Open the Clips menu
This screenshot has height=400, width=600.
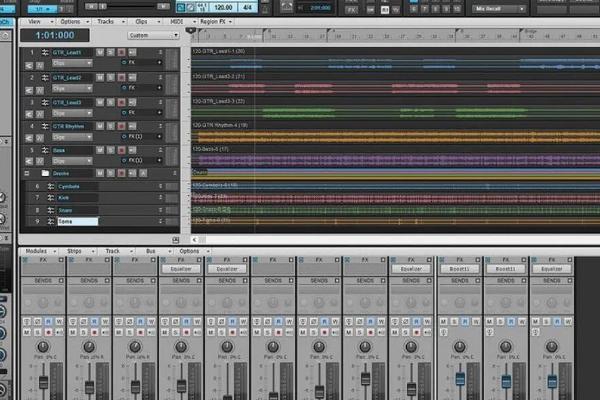click(144, 22)
